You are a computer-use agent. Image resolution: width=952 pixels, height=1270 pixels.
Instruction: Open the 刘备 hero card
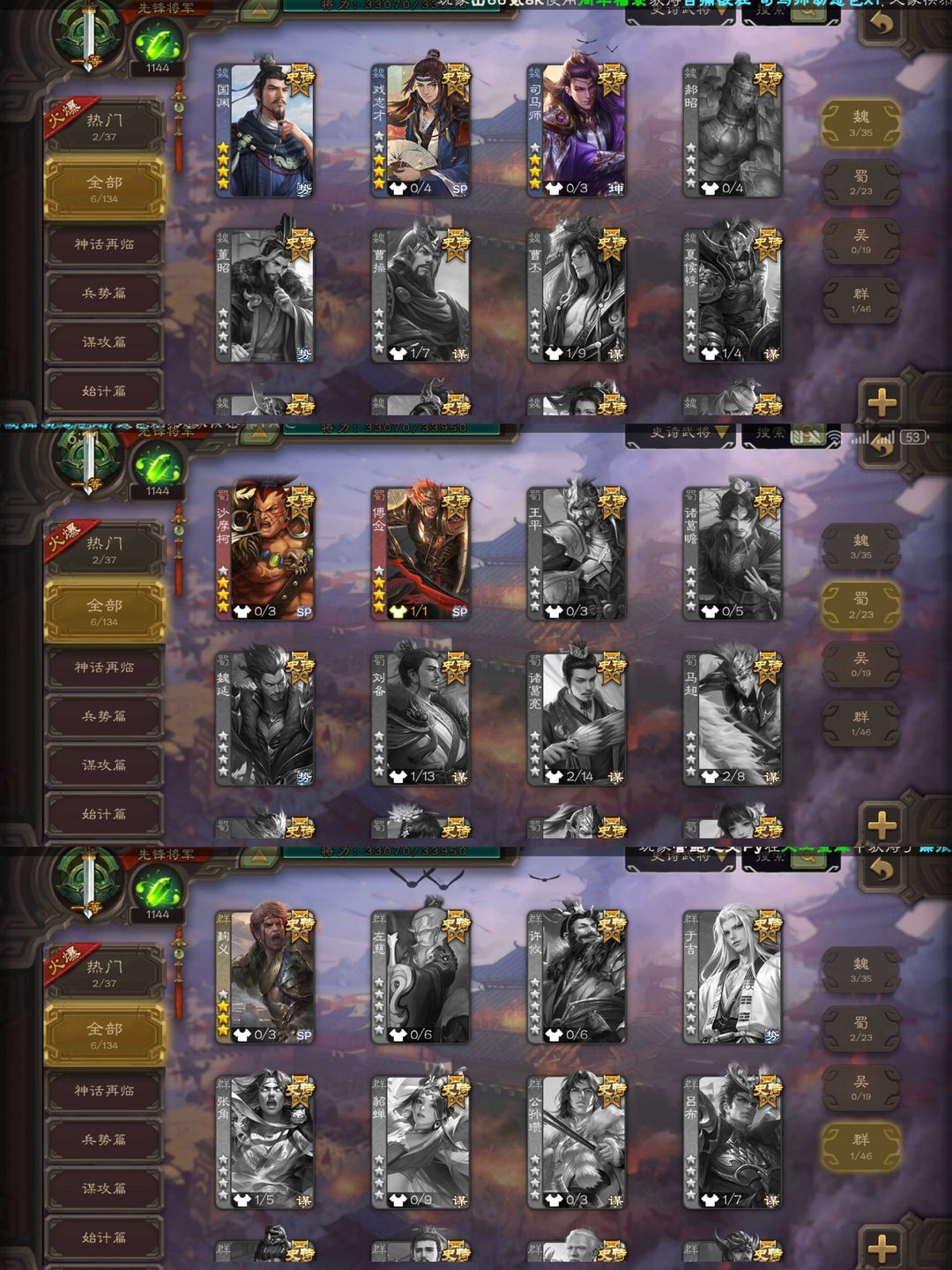coord(421,719)
